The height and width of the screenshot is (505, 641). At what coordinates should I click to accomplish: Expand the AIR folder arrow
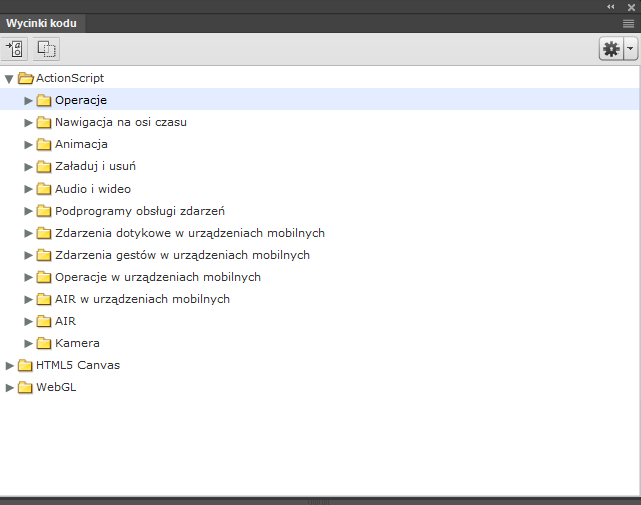pyautogui.click(x=29, y=321)
